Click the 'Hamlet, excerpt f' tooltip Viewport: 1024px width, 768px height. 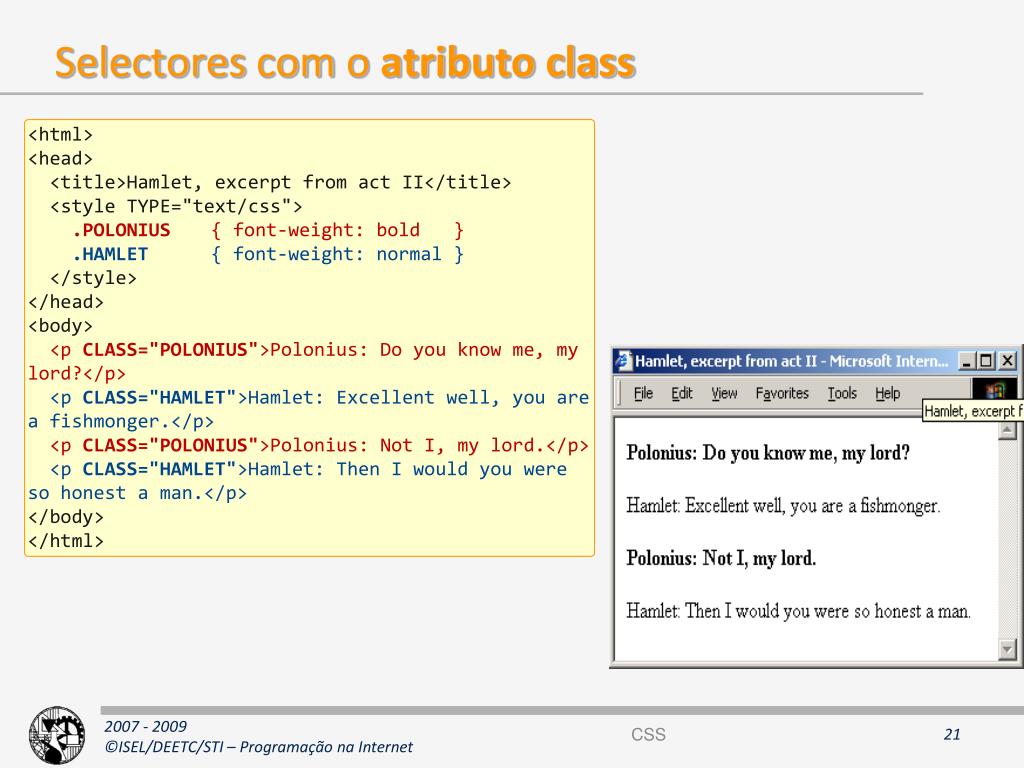click(x=972, y=411)
